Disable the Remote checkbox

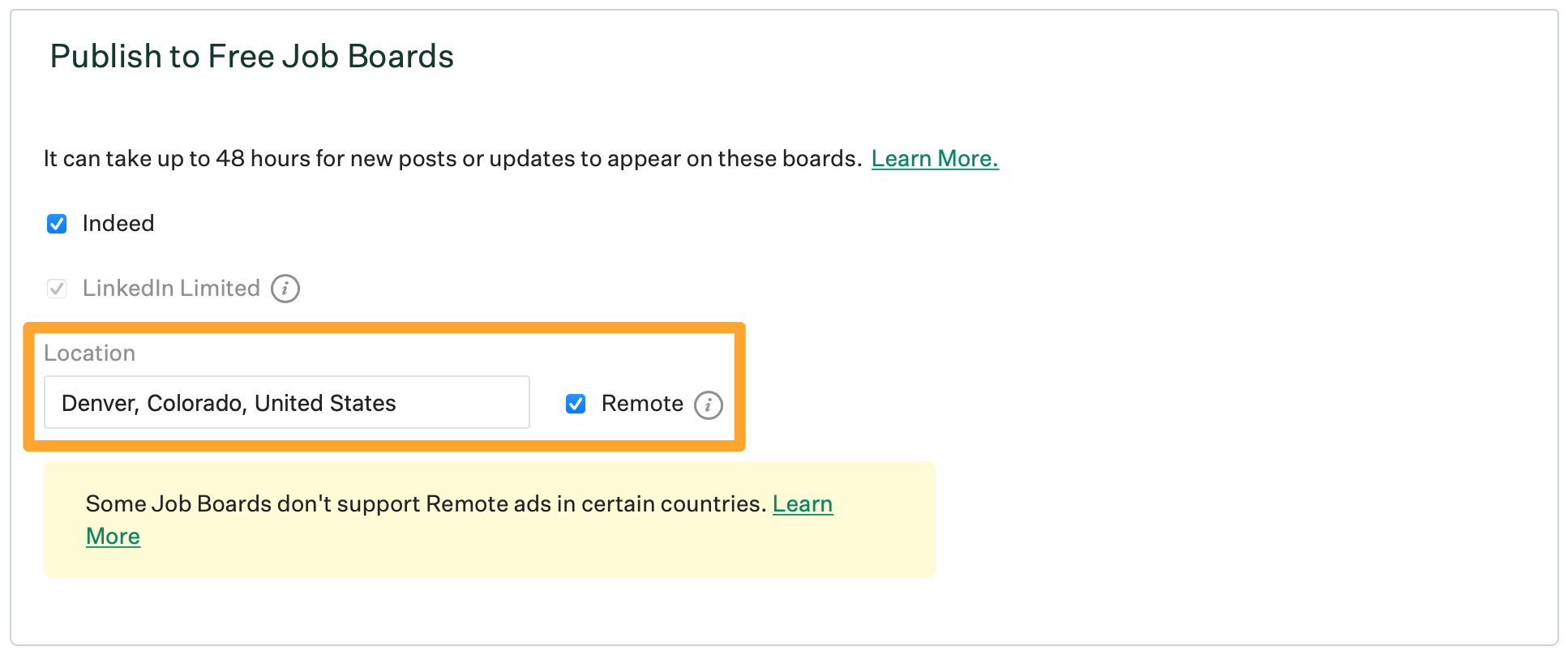pos(576,404)
